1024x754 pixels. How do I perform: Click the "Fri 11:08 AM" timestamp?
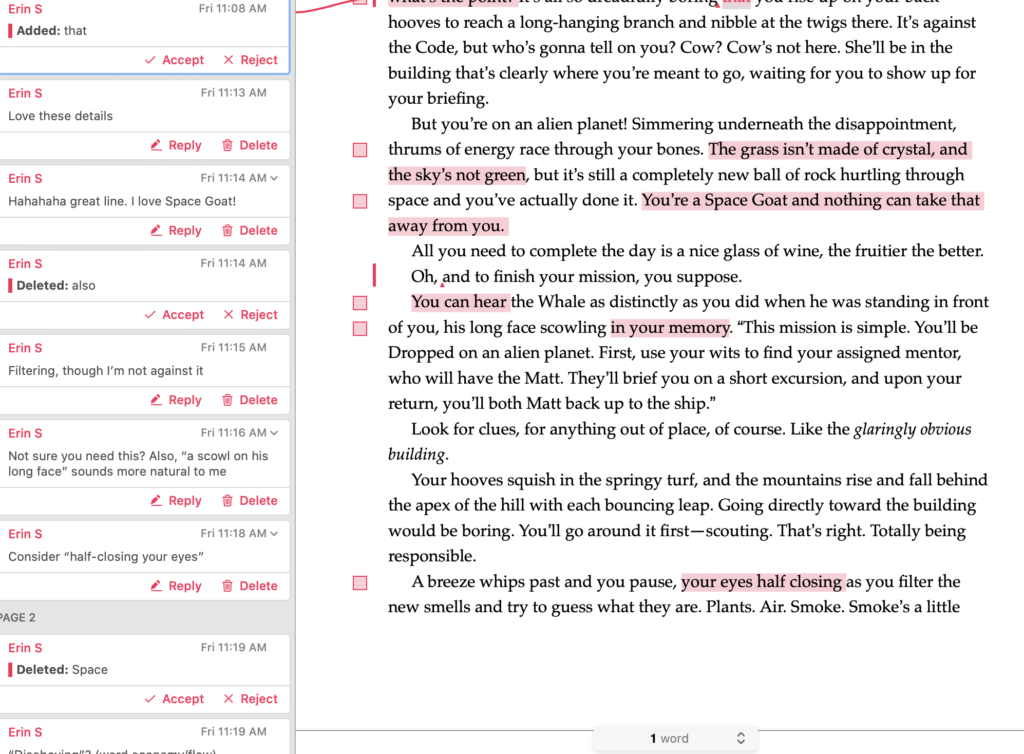[232, 8]
